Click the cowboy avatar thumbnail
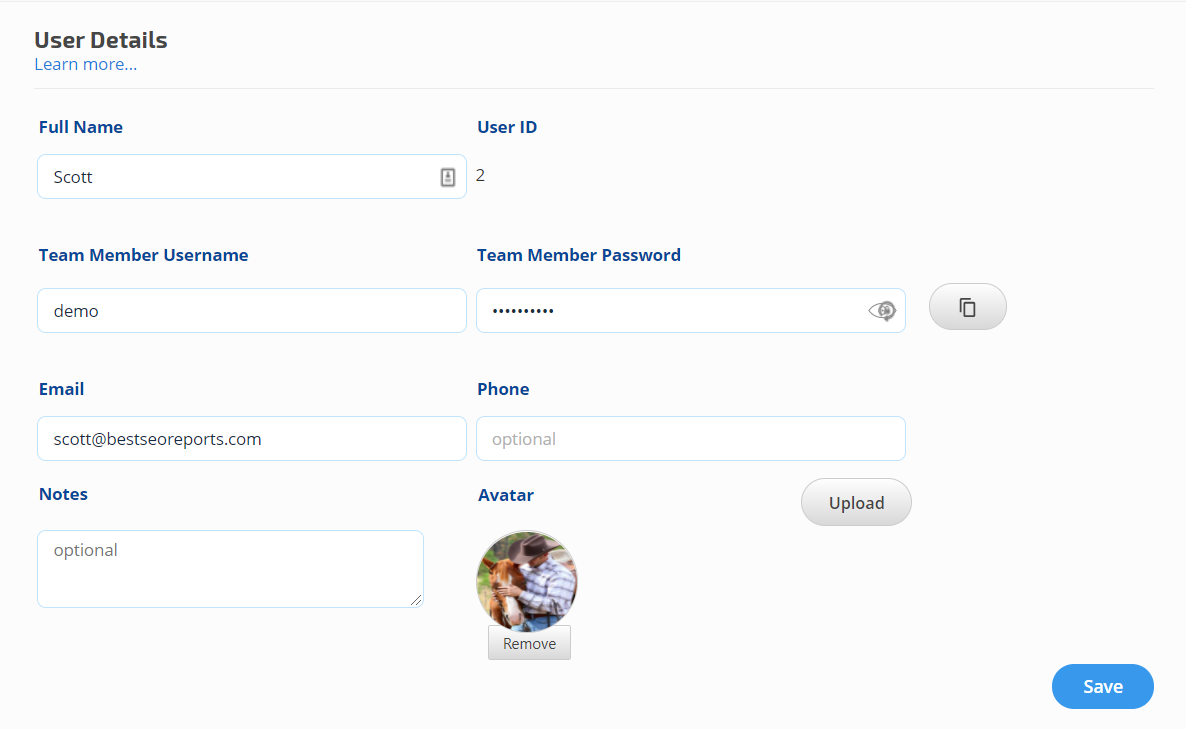The width and height of the screenshot is (1186, 729). tap(527, 581)
